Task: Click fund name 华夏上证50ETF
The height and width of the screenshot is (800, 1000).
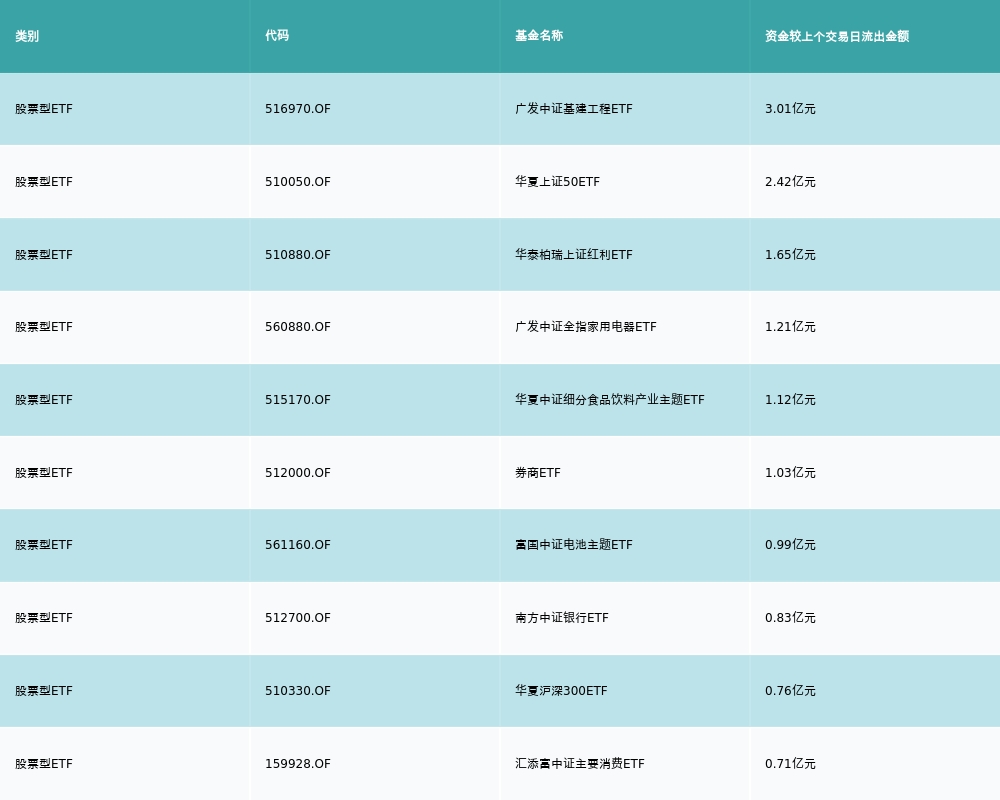Action: tap(557, 182)
